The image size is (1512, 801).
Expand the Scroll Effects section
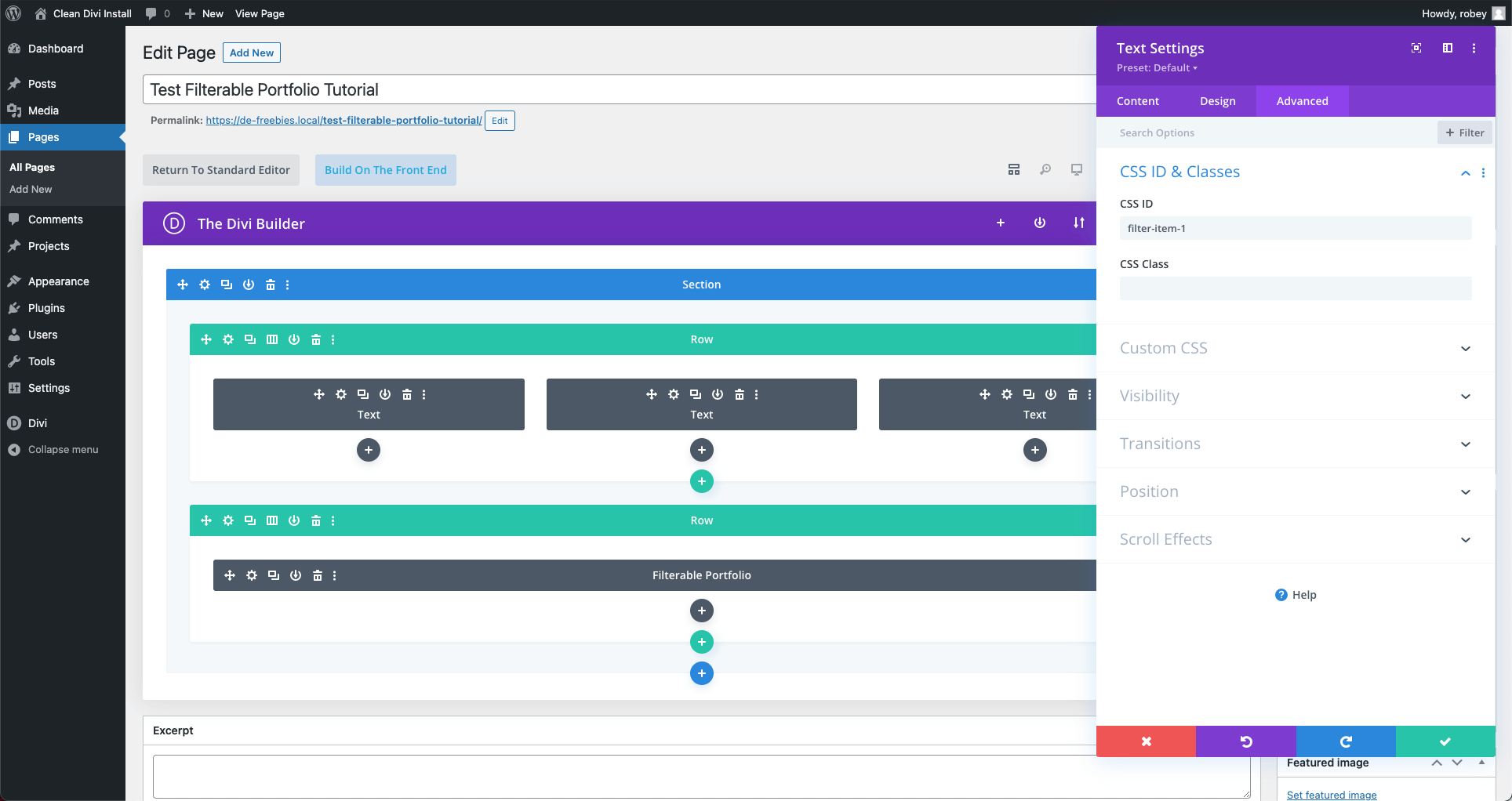[x=1296, y=539]
